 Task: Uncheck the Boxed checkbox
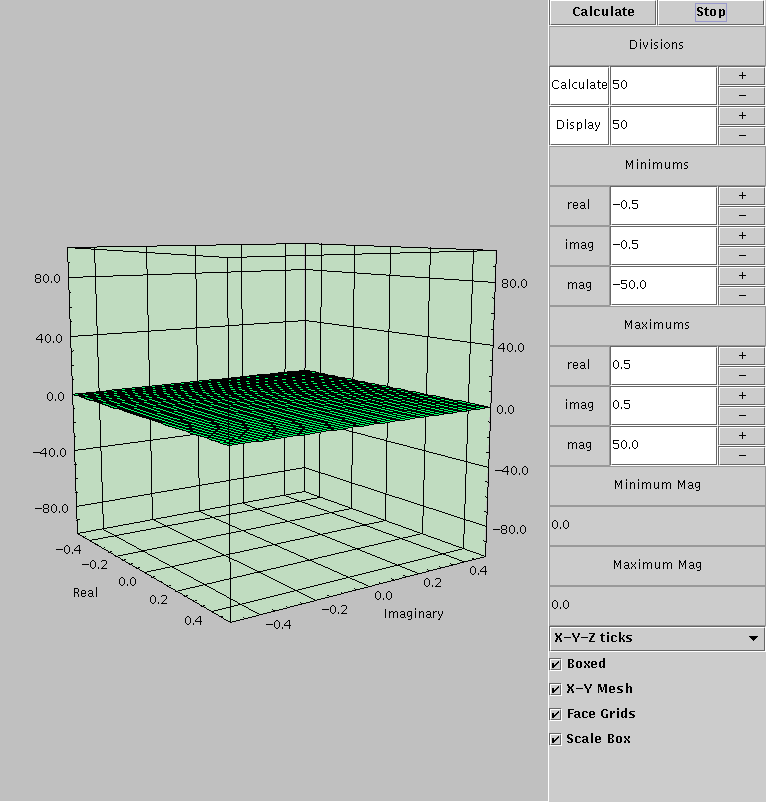point(556,664)
